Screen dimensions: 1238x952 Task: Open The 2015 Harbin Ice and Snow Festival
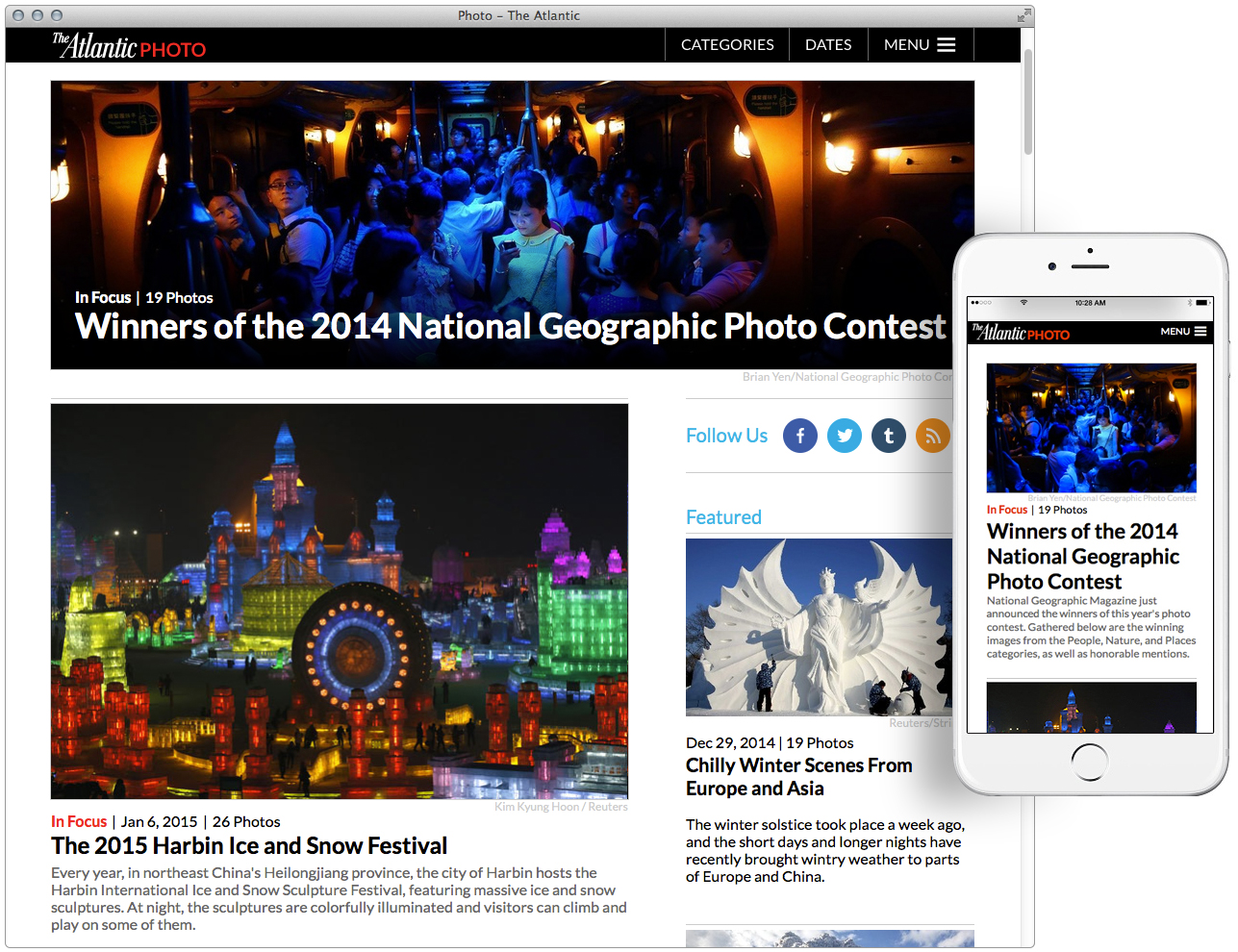[249, 846]
